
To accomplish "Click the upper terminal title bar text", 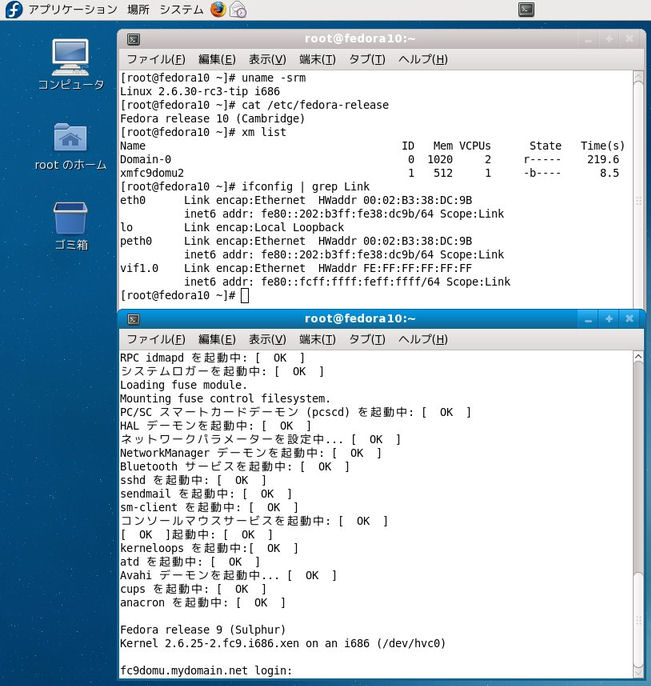I will (360, 38).
